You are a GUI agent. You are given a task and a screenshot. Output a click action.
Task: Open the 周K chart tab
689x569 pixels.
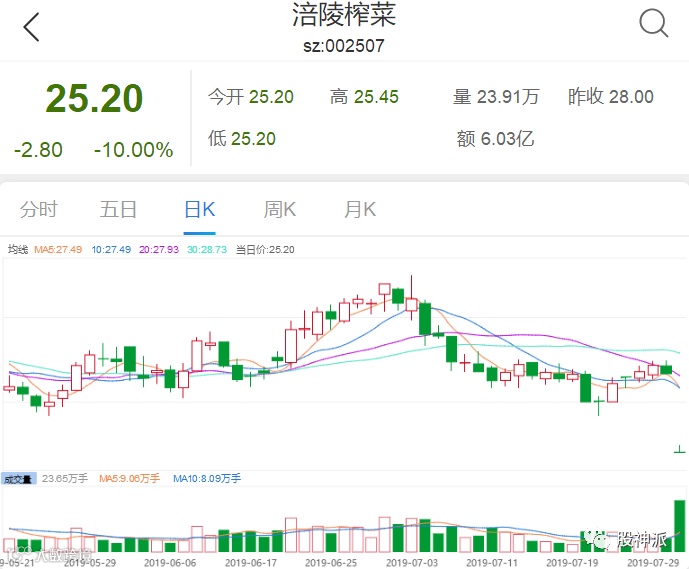coord(280,209)
